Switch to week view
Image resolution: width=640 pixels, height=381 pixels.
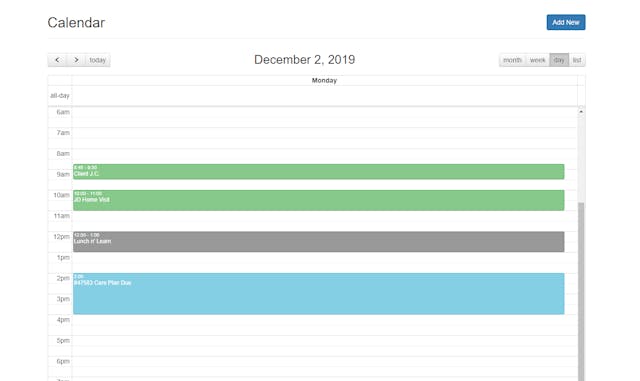tap(538, 60)
